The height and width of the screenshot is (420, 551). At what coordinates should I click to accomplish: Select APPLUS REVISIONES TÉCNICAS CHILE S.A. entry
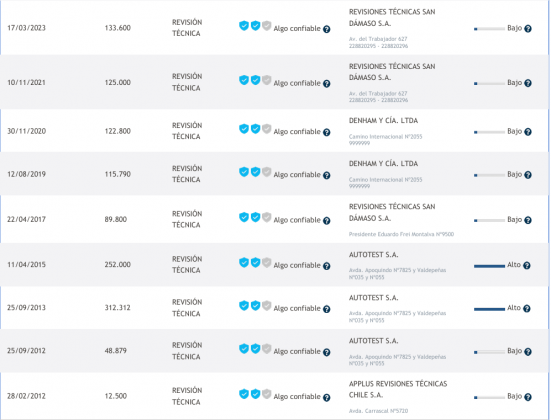[x=398, y=389]
